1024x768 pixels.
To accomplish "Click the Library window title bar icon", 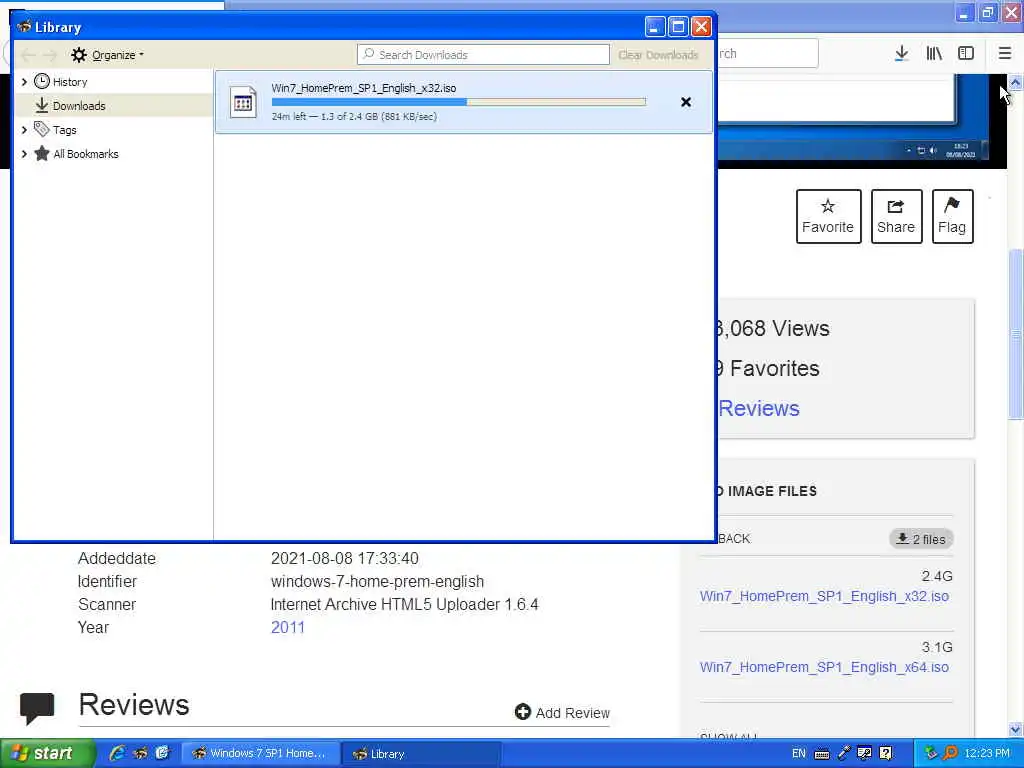I will tap(24, 27).
